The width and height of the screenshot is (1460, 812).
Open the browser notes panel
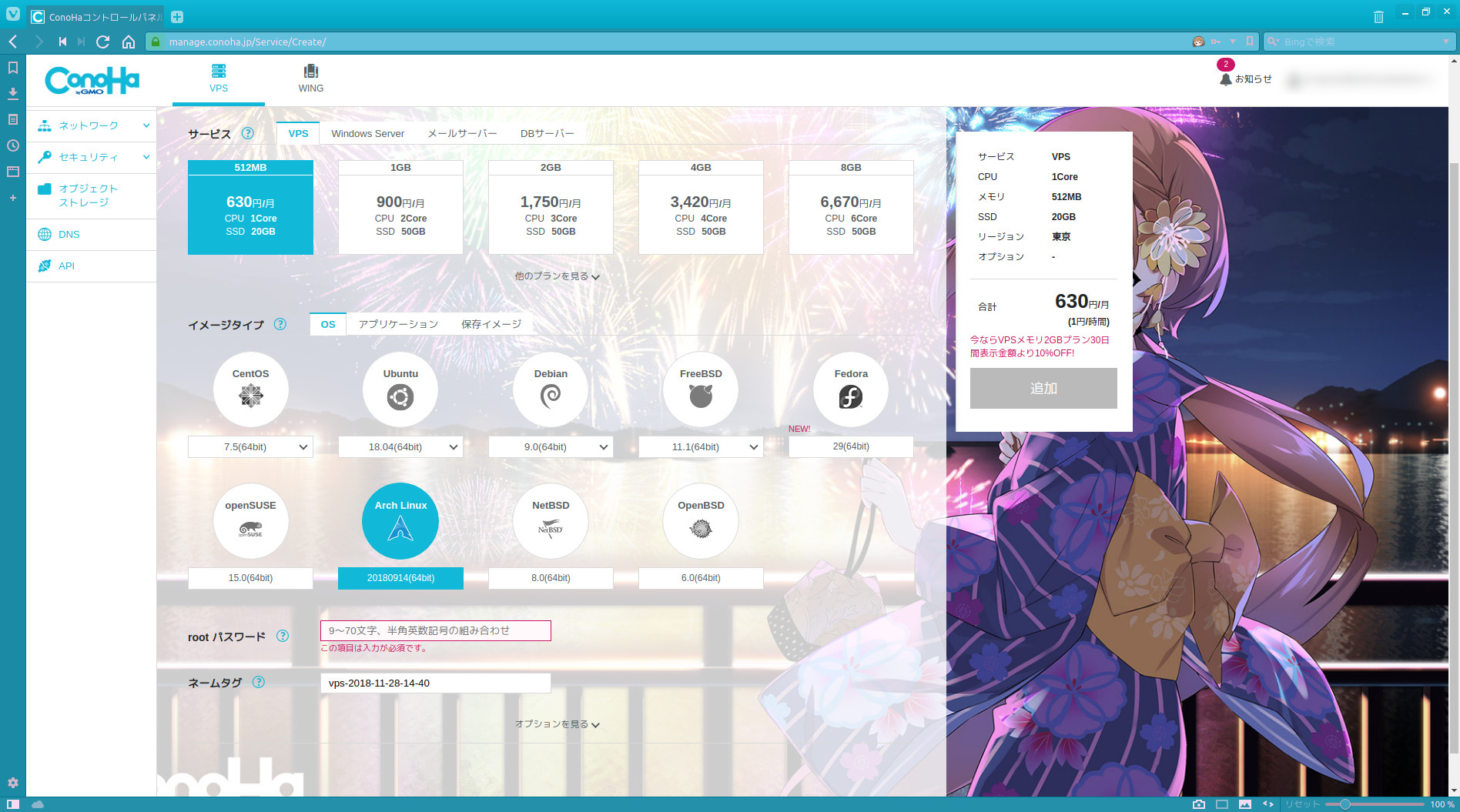[13, 119]
